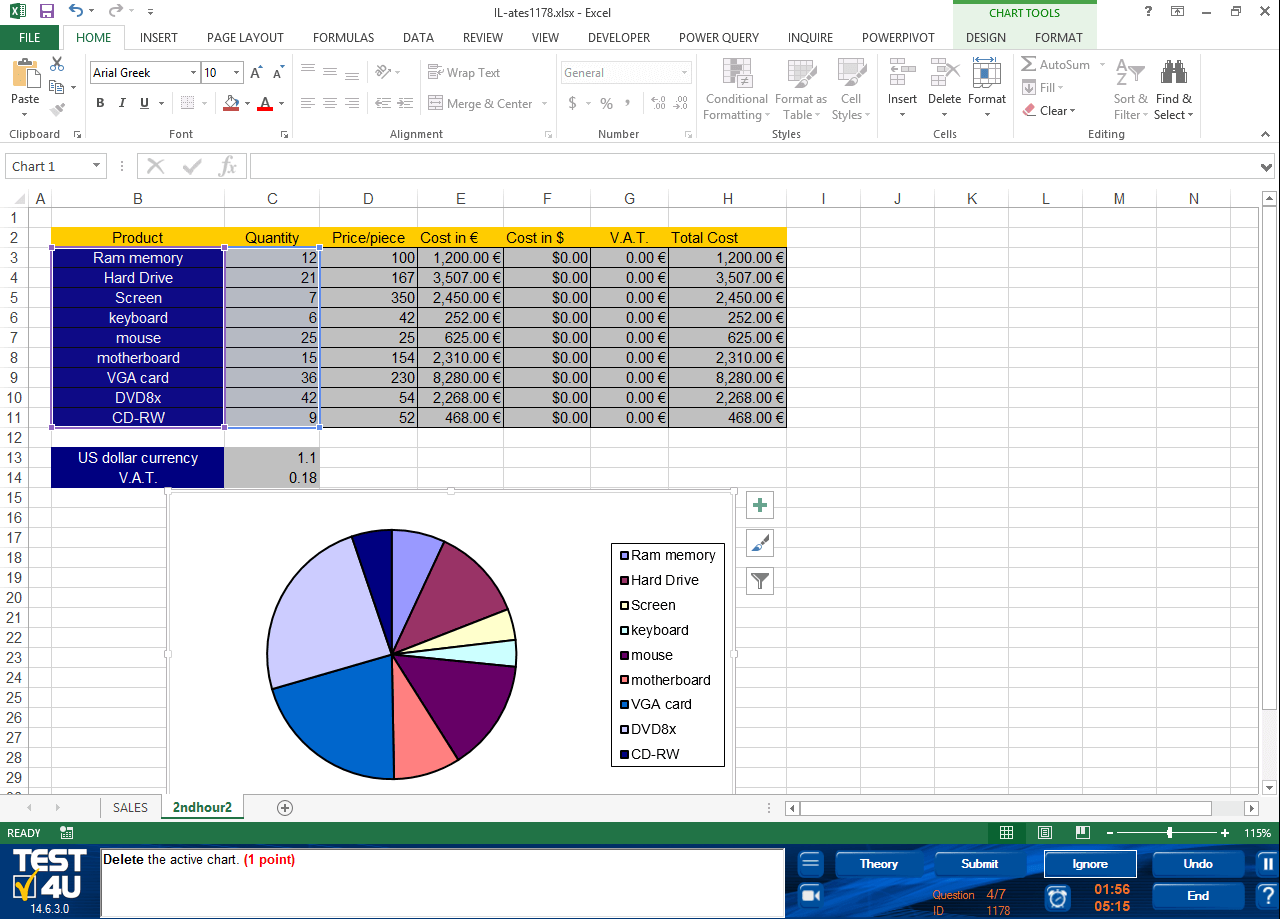Viewport: 1280px width, 919px height.
Task: Switch to Page Break Preview in status bar
Action: coord(1083,833)
